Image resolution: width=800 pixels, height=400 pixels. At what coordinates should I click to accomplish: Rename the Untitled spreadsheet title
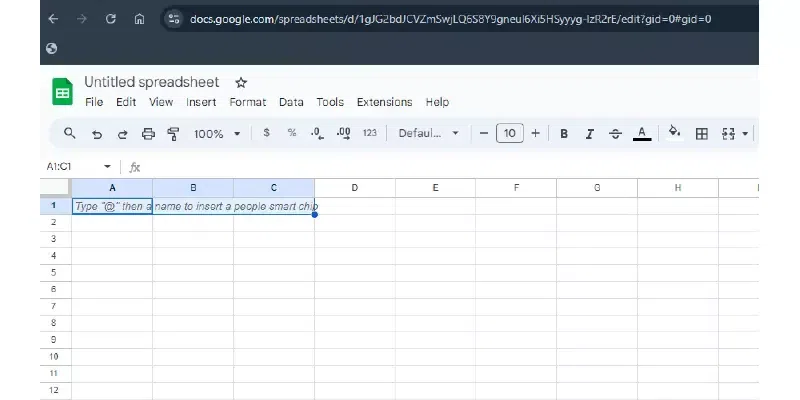tap(152, 82)
